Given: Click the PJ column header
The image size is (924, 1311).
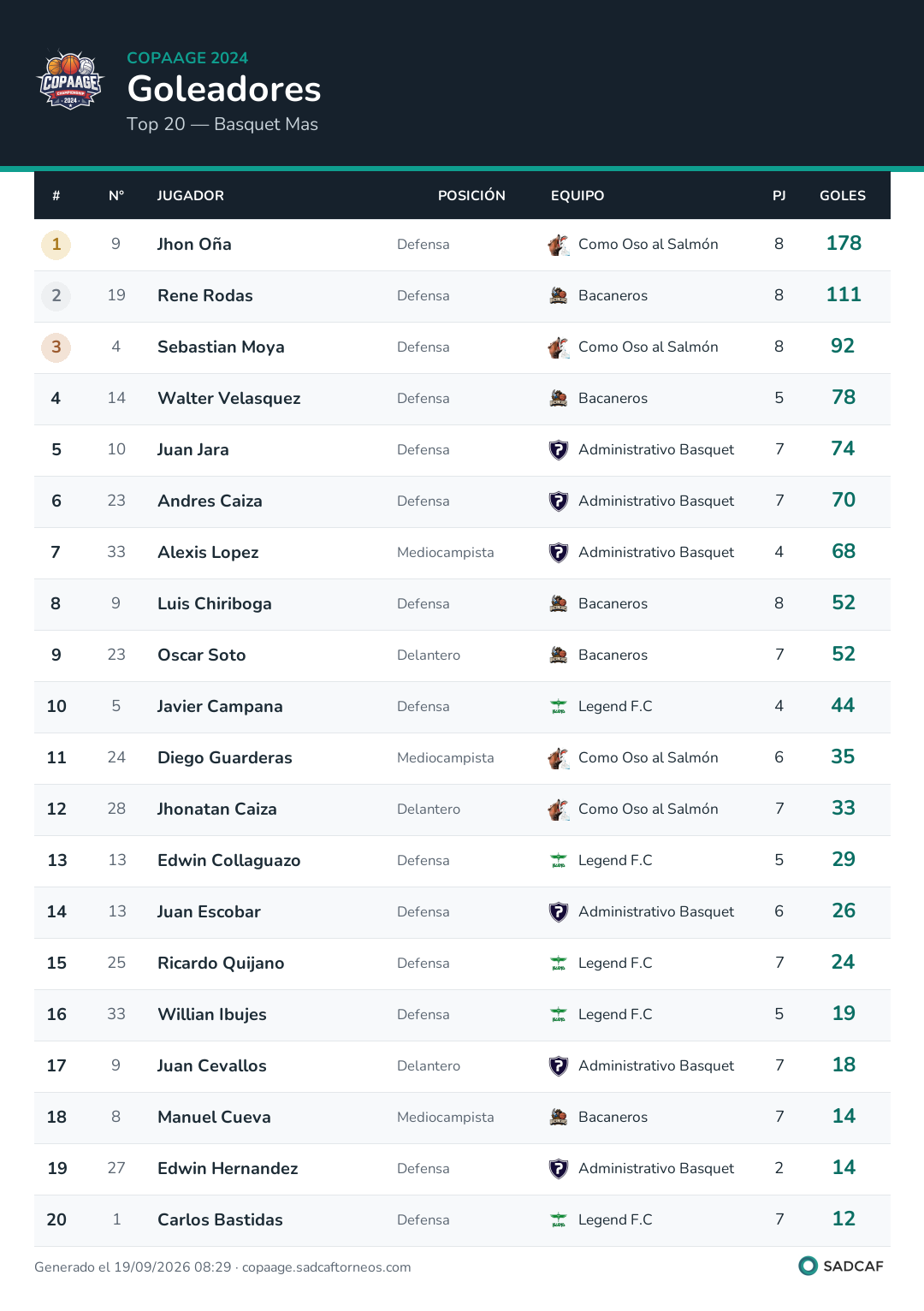Looking at the screenshot, I should pyautogui.click(x=779, y=196).
